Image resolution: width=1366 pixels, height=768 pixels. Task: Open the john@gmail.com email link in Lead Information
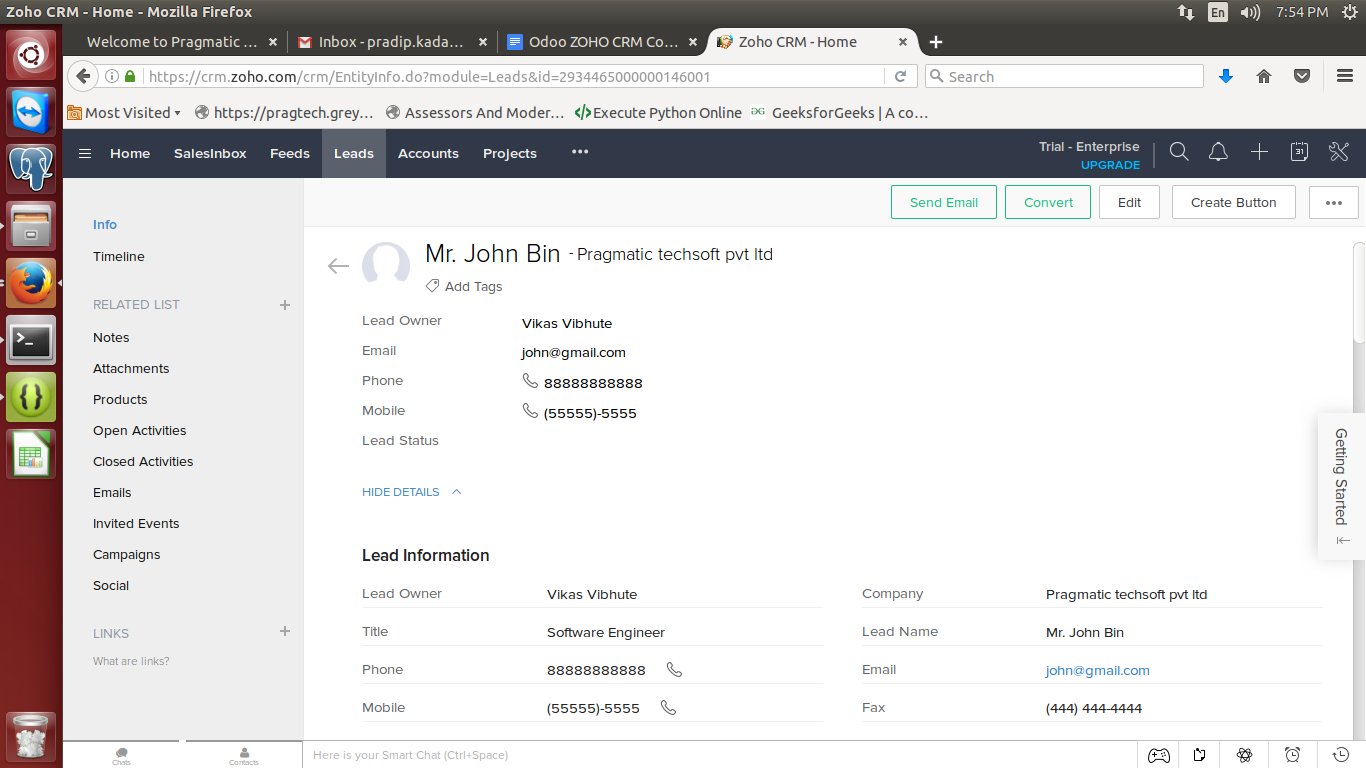pos(1097,671)
